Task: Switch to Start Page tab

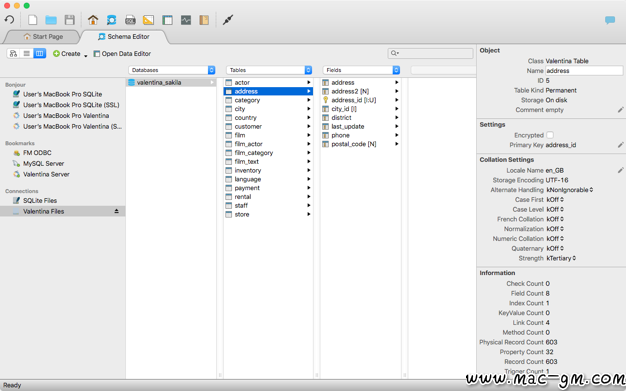Action: 43,36
